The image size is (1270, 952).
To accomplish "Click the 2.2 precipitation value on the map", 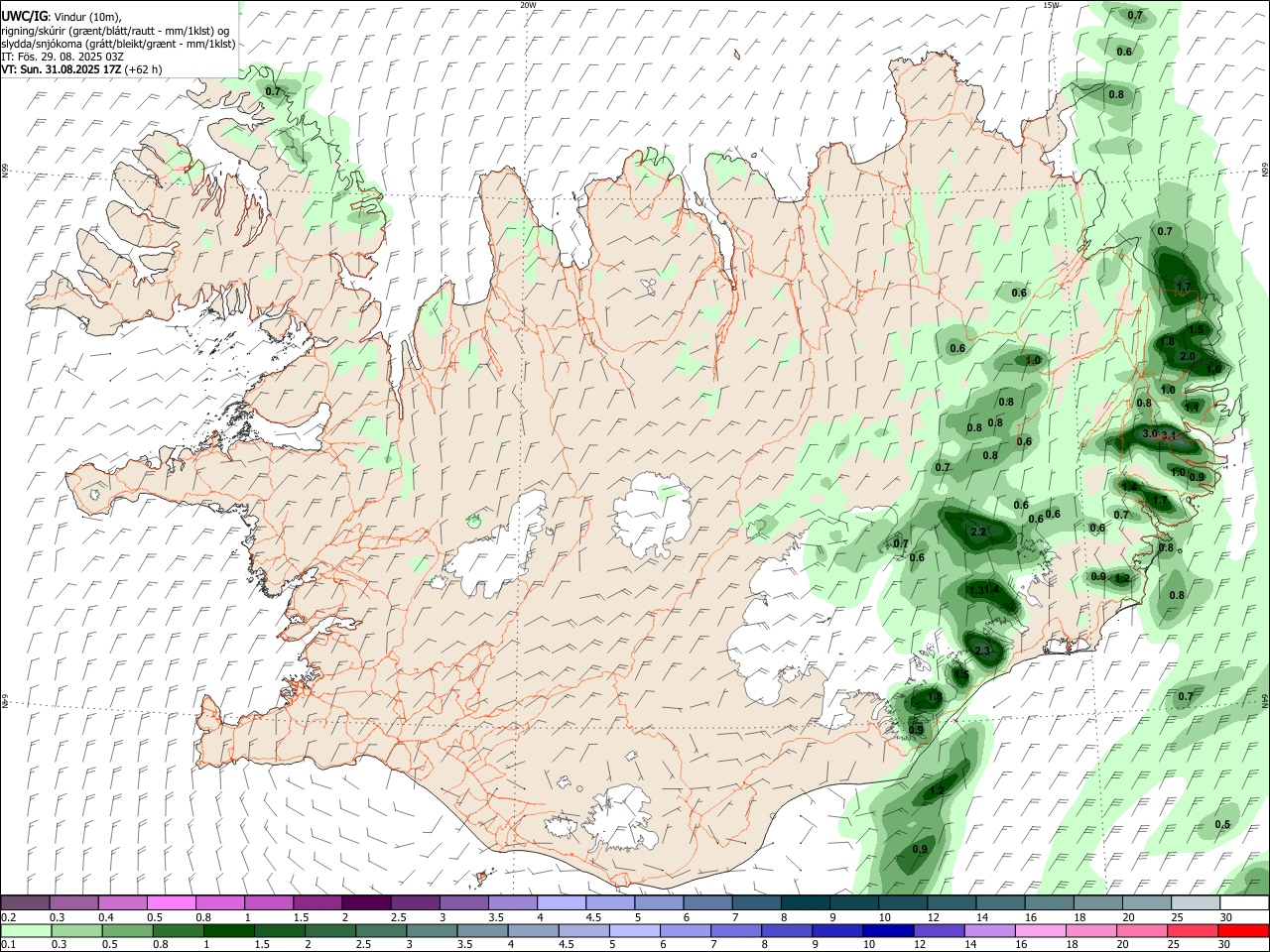I will point(978,533).
